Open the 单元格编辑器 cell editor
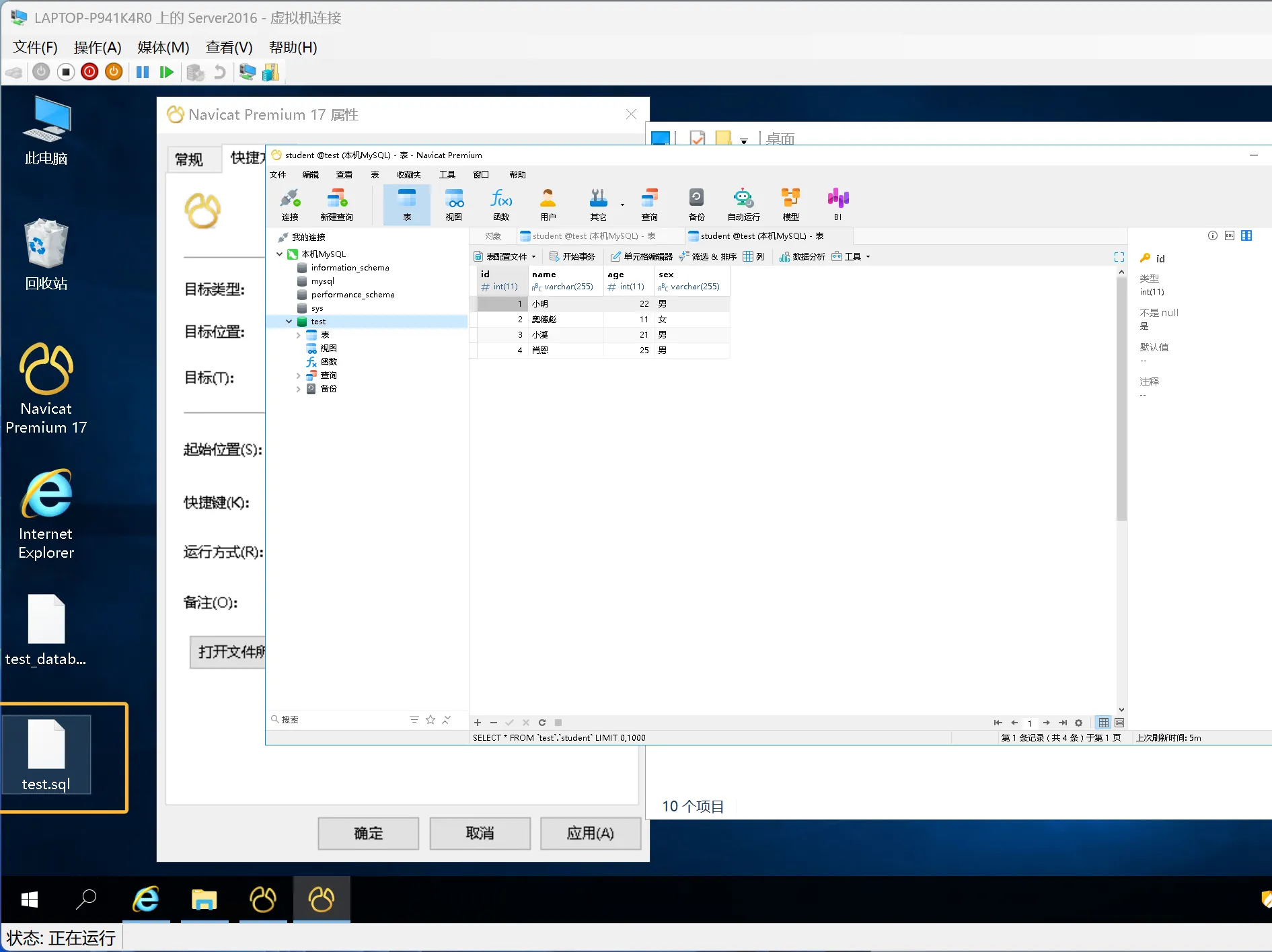This screenshot has width=1272, height=952. click(642, 256)
